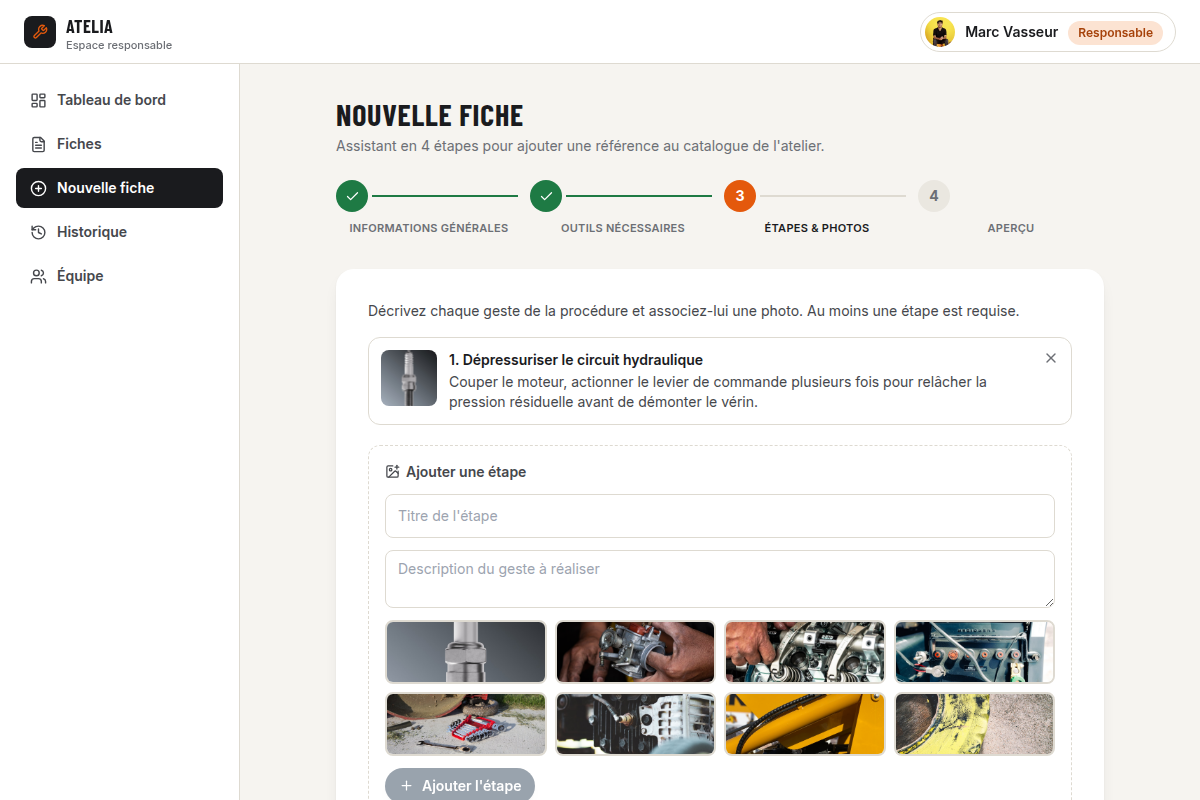The image size is (1200, 800).
Task: Open Tableau de bord in the sidebar
Action: click(119, 100)
